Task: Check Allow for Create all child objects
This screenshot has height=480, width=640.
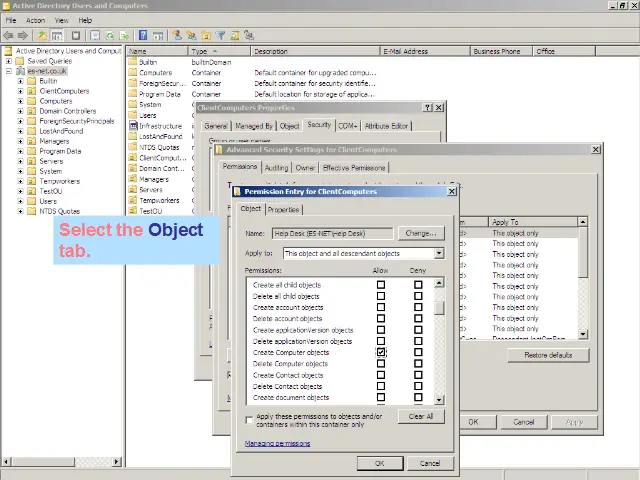Action: pos(381,284)
